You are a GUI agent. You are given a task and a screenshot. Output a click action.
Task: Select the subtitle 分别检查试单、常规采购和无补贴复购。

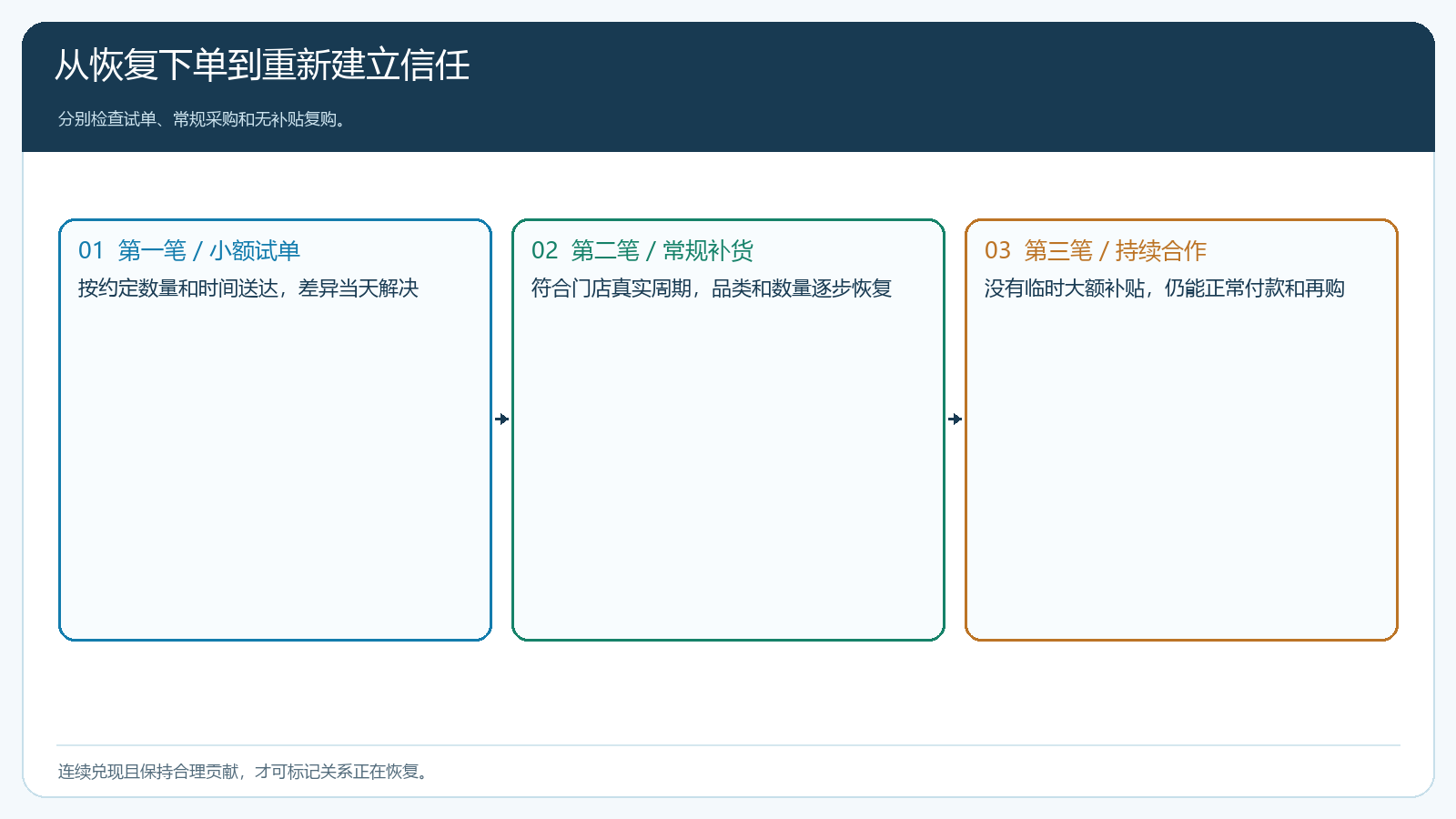pyautogui.click(x=203, y=119)
